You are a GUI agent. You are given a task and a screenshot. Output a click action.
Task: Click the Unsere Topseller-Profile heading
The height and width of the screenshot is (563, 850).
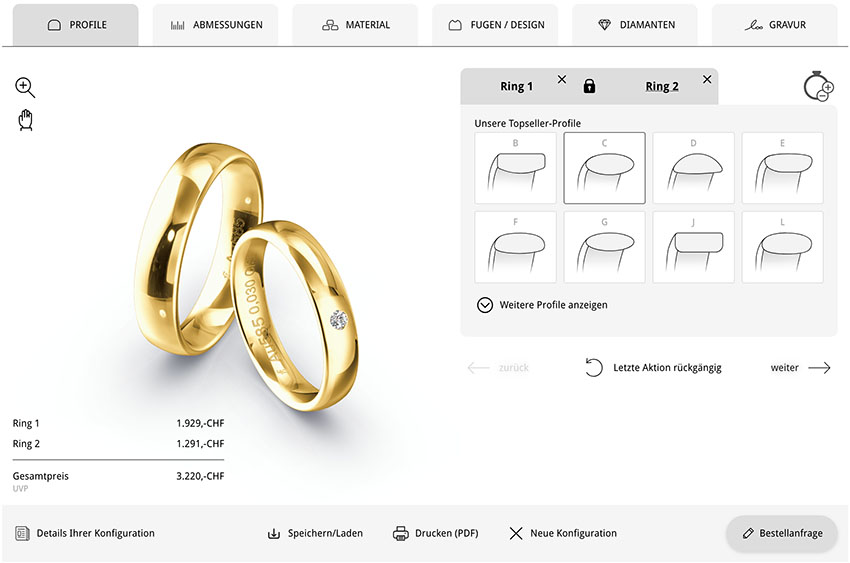pos(527,124)
